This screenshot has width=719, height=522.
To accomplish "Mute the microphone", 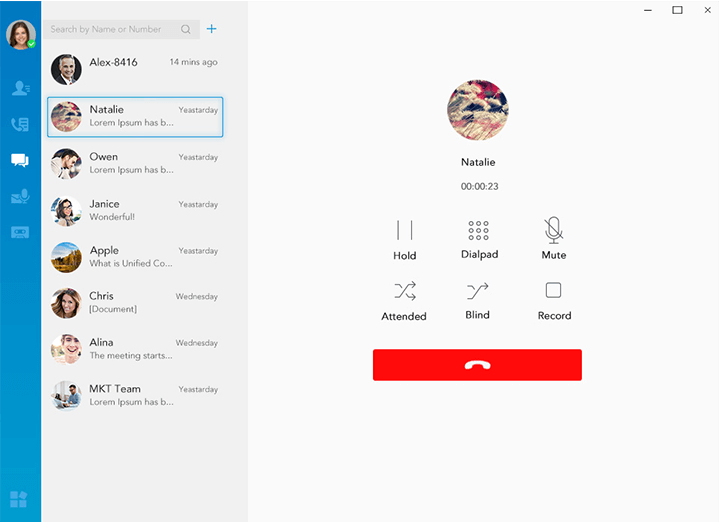I will click(x=554, y=239).
